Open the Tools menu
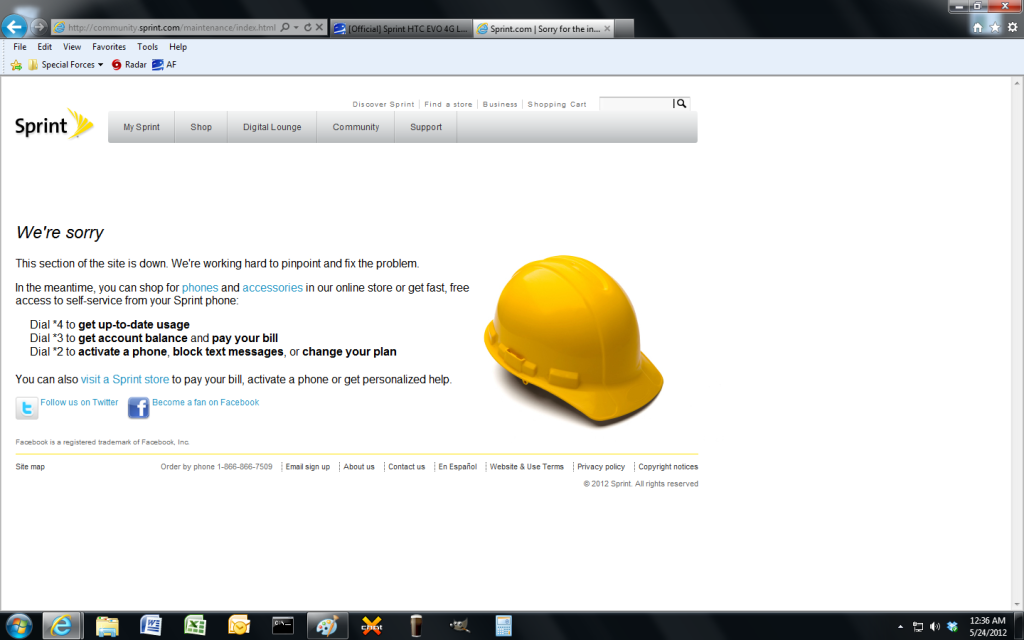This screenshot has width=1024, height=640. click(x=148, y=47)
